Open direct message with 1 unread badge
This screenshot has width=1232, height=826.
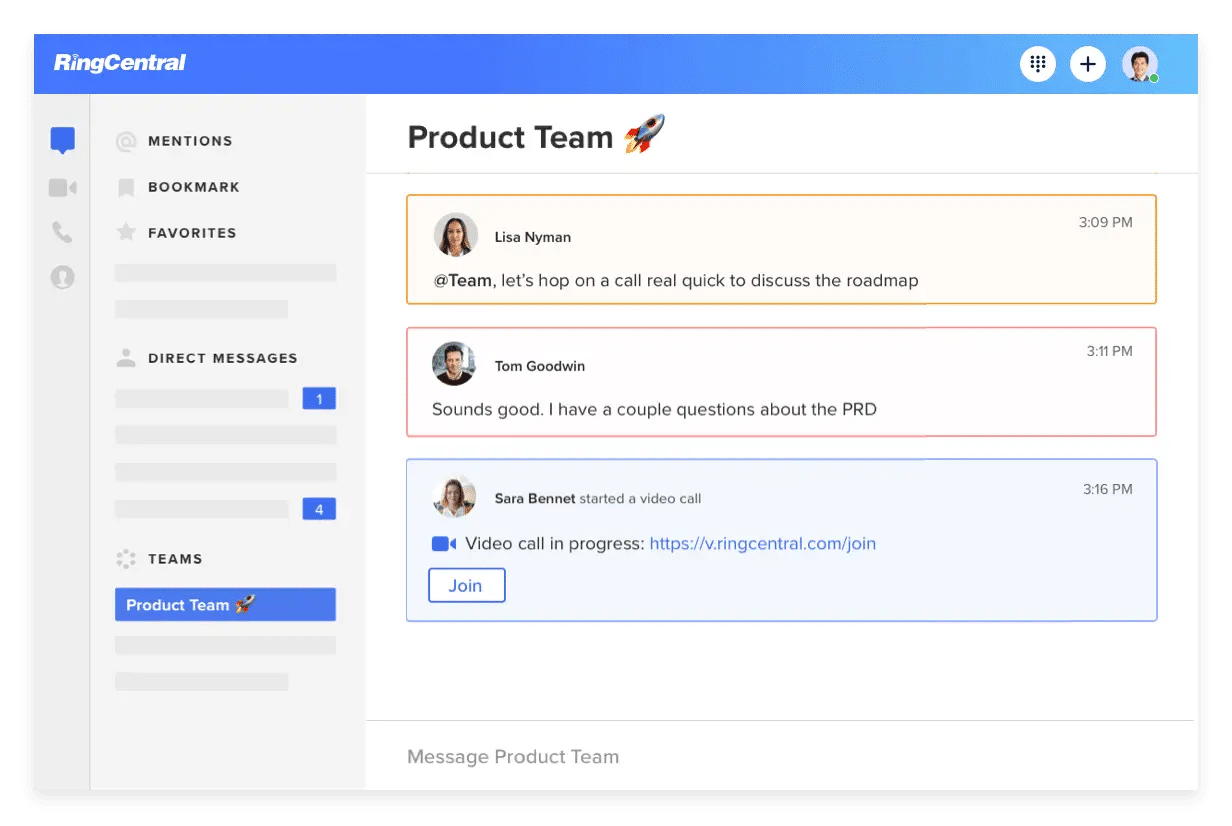click(x=225, y=399)
